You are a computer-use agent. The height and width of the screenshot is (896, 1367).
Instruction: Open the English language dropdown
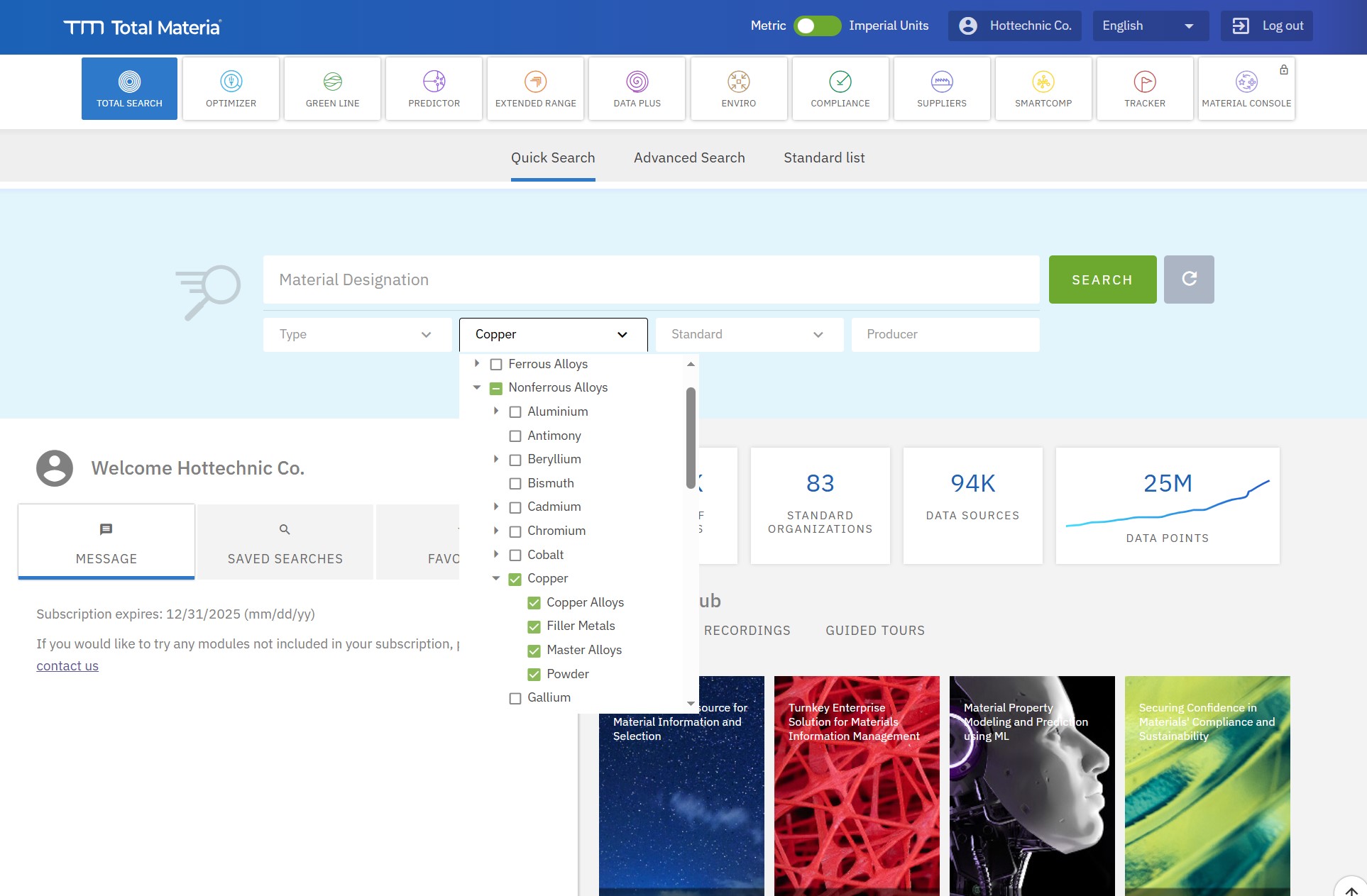pos(1149,26)
